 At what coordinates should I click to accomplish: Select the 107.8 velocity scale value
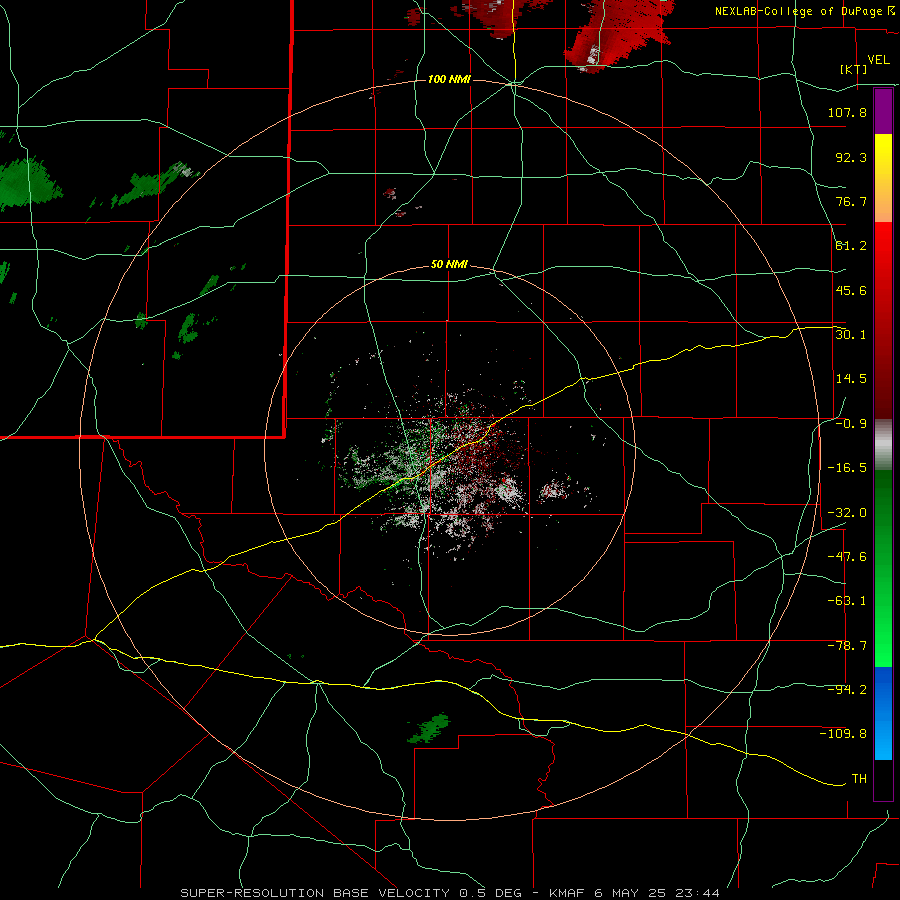pos(847,112)
